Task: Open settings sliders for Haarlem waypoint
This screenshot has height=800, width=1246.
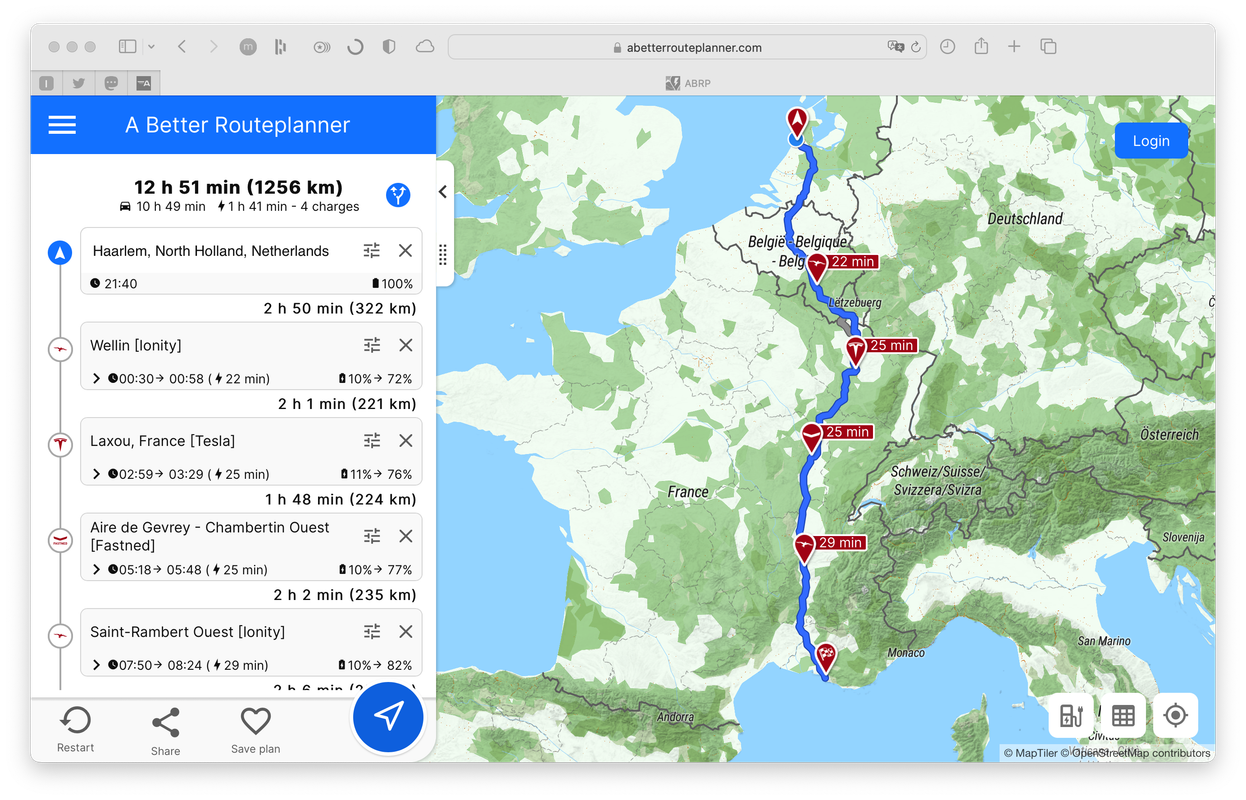Action: click(372, 251)
